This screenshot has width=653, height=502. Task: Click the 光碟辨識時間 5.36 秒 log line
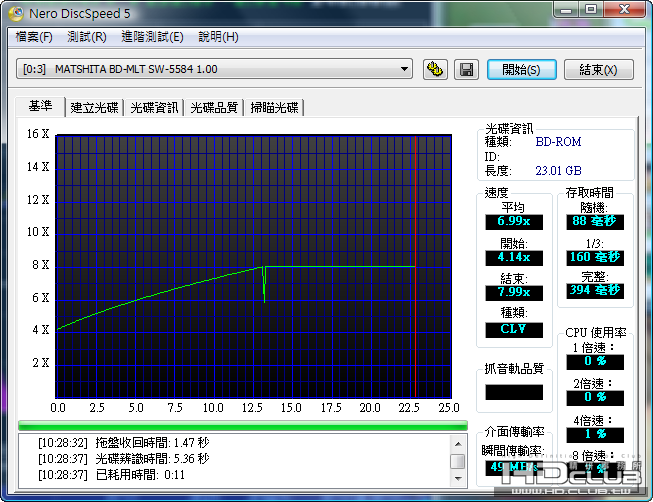pyautogui.click(x=124, y=459)
